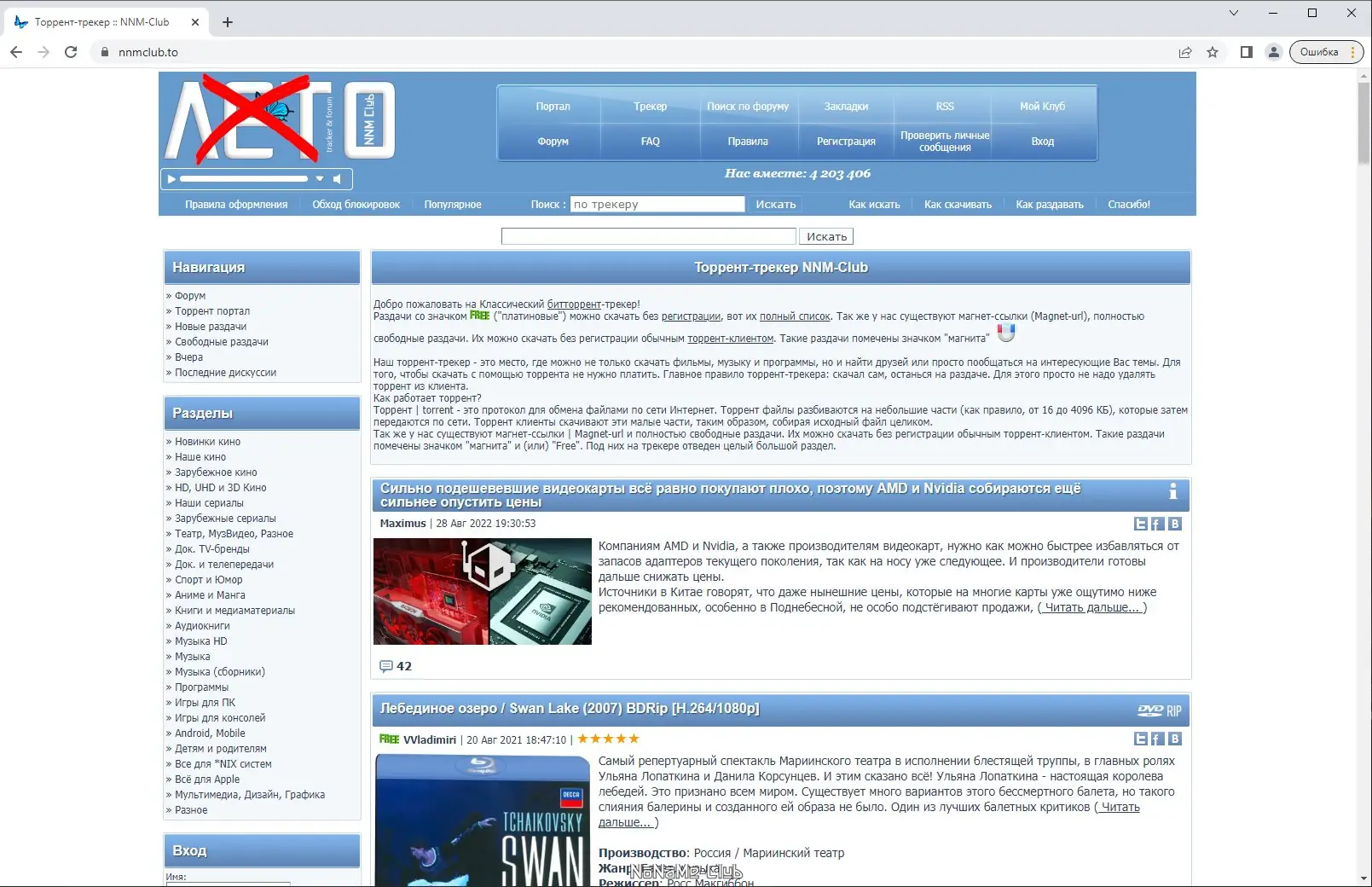Open Проверить личные сообщения
Image resolution: width=1372 pixels, height=887 pixels.
pos(945,142)
